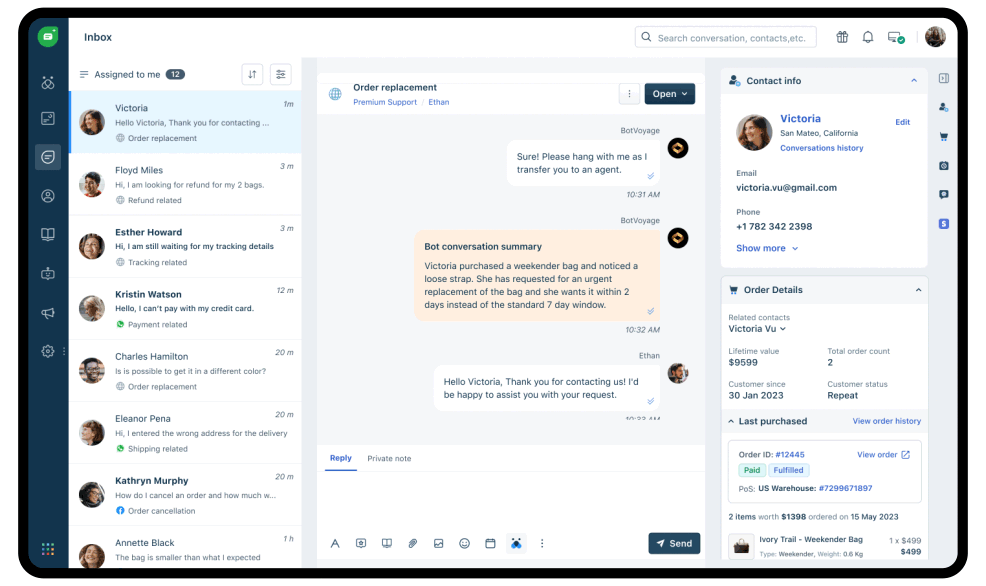Viewport: 986px width, 586px height.
Task: Open the bot icon in left sidebar
Action: 47,273
